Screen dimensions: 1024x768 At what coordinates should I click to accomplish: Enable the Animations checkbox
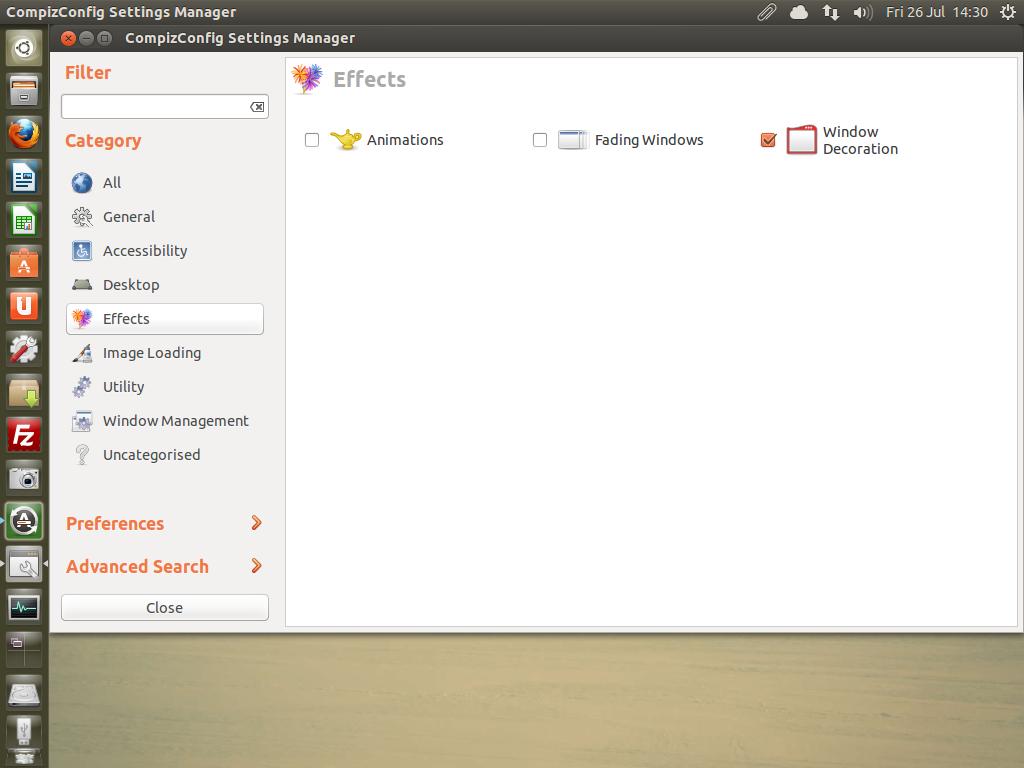tap(312, 140)
